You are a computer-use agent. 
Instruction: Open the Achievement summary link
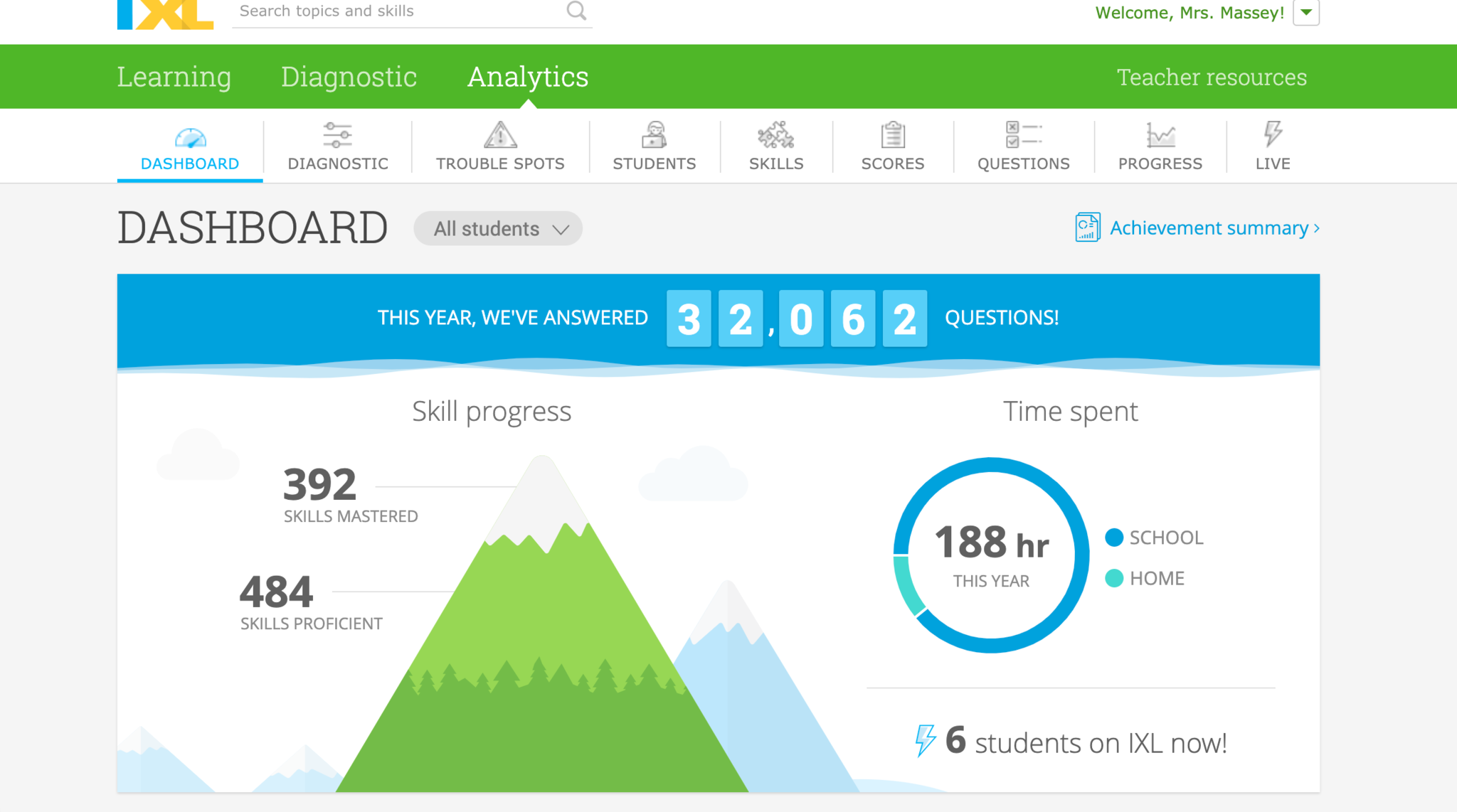(1208, 228)
